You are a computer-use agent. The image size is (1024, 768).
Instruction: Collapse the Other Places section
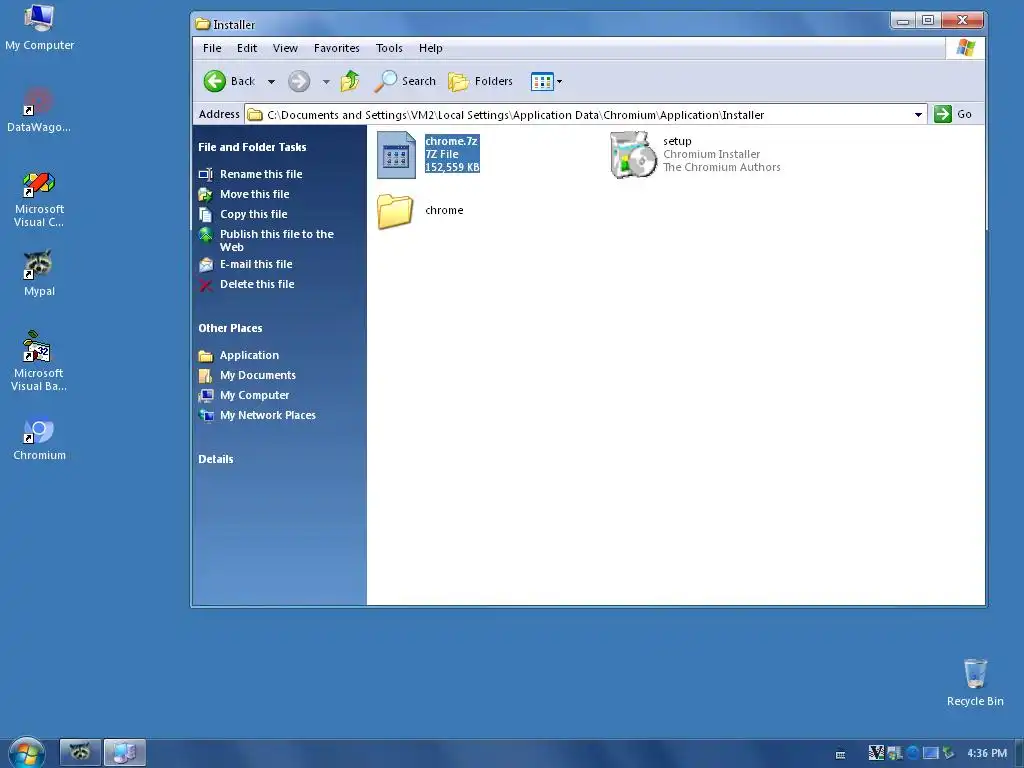coord(230,328)
